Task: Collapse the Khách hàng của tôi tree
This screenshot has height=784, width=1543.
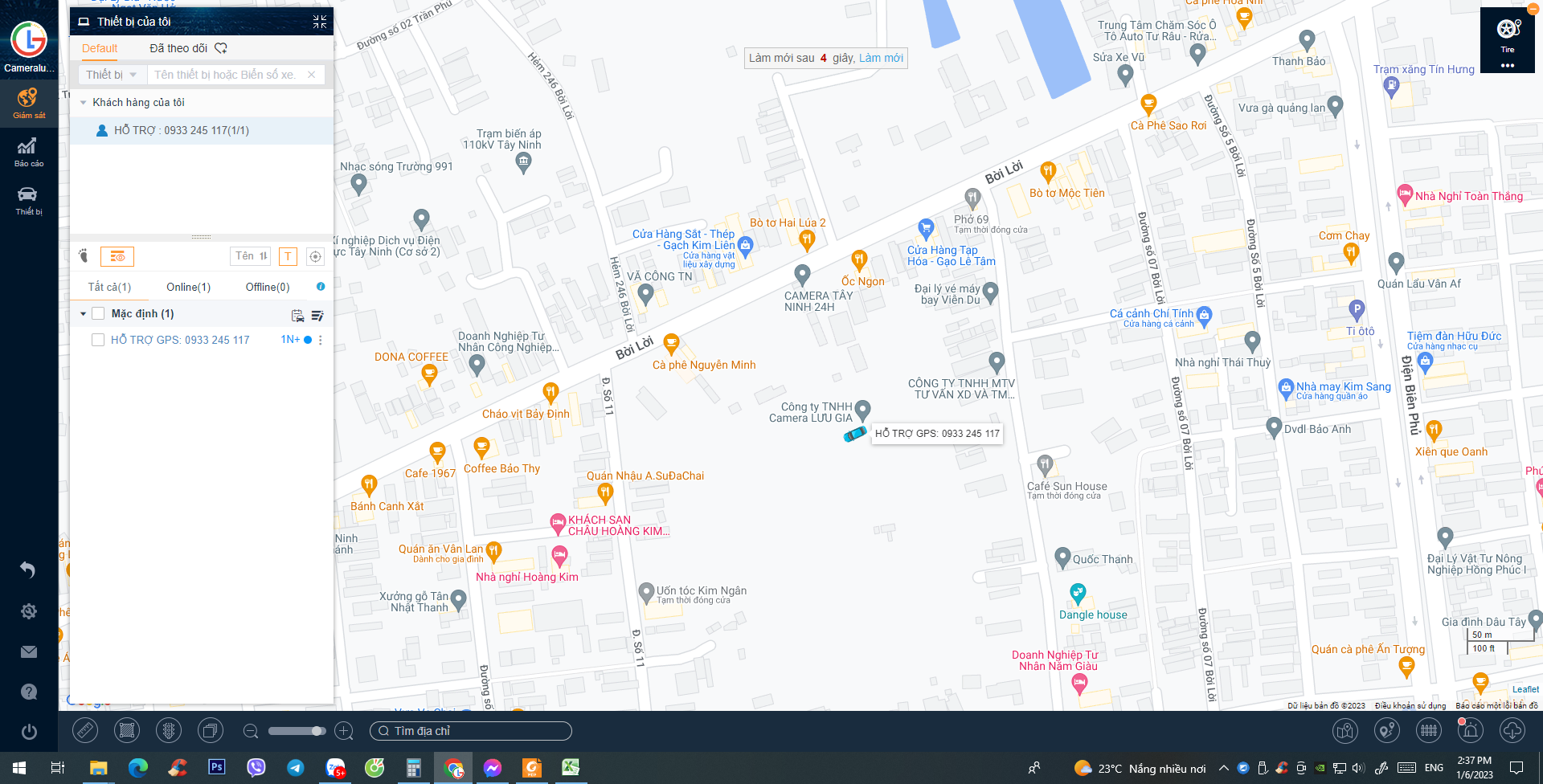Action: [83, 103]
